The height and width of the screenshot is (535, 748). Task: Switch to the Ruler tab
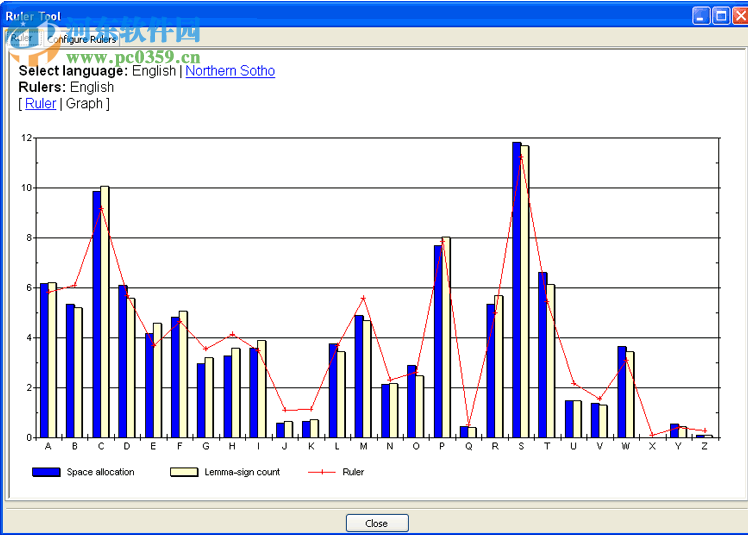pos(21,39)
